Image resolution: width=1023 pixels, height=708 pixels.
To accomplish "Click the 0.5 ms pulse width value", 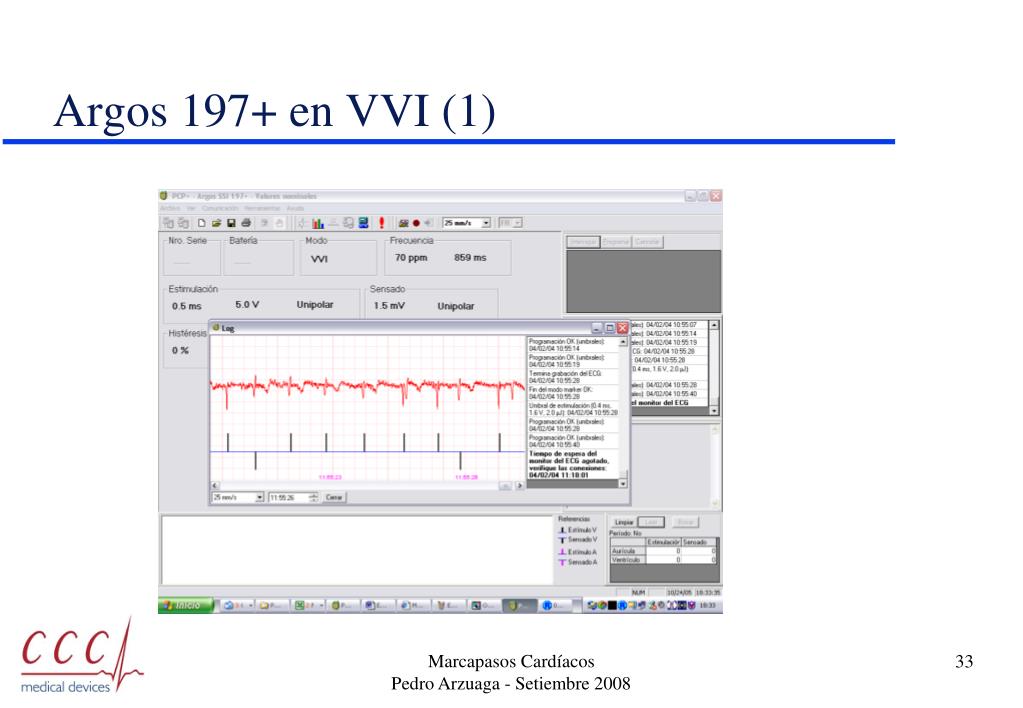I will 187,306.
